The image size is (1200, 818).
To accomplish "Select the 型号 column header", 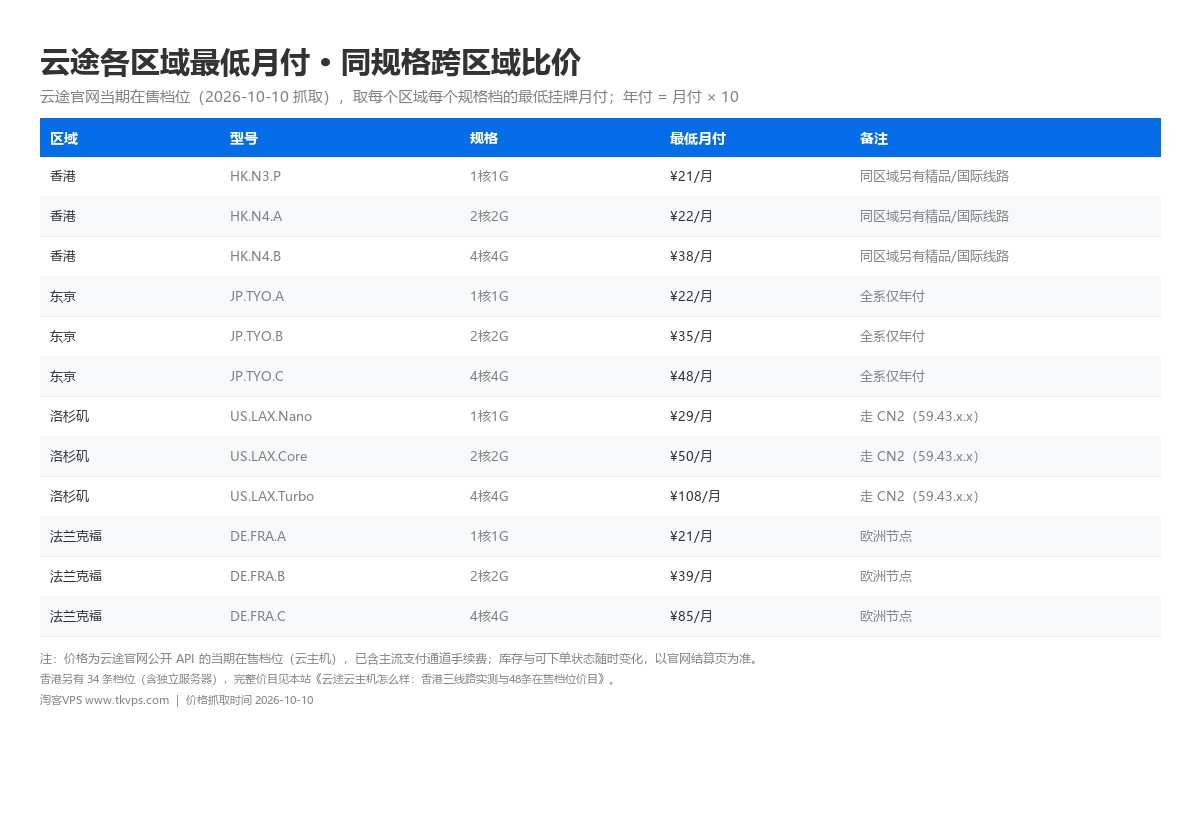I will (244, 138).
